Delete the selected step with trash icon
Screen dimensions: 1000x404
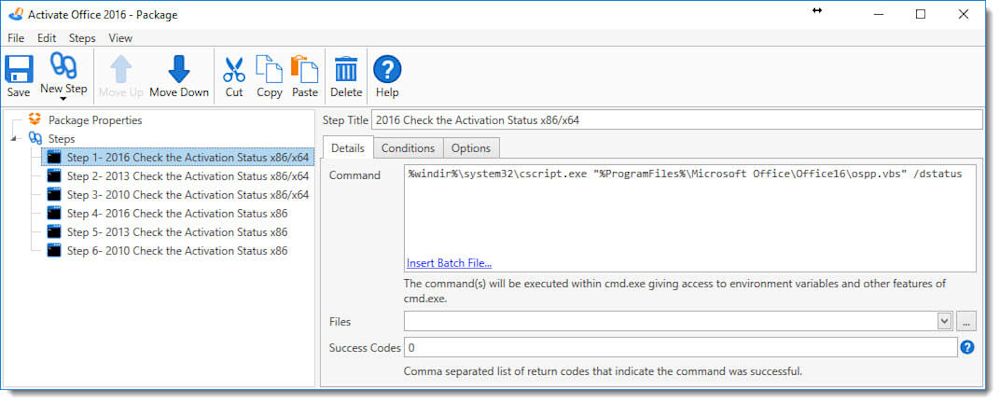tap(346, 69)
